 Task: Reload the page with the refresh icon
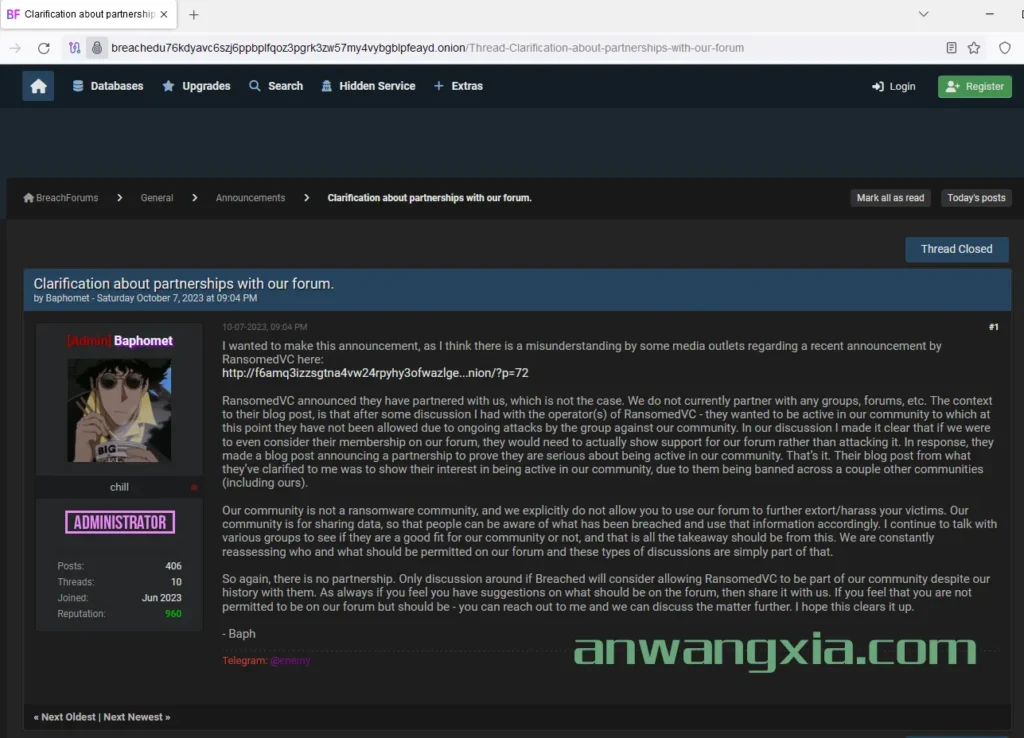click(x=44, y=48)
